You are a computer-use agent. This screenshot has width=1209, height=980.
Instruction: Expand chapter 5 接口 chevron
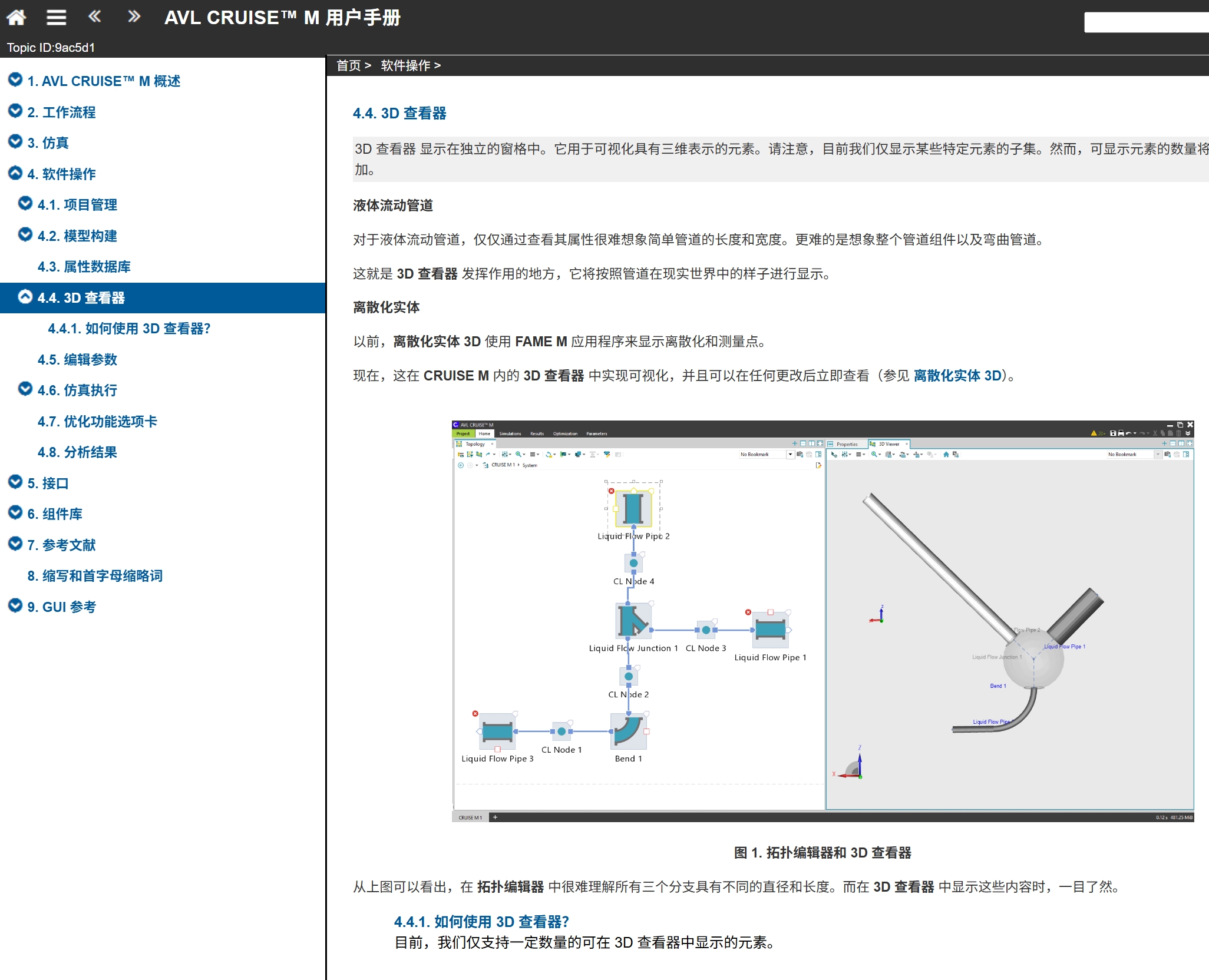[15, 482]
